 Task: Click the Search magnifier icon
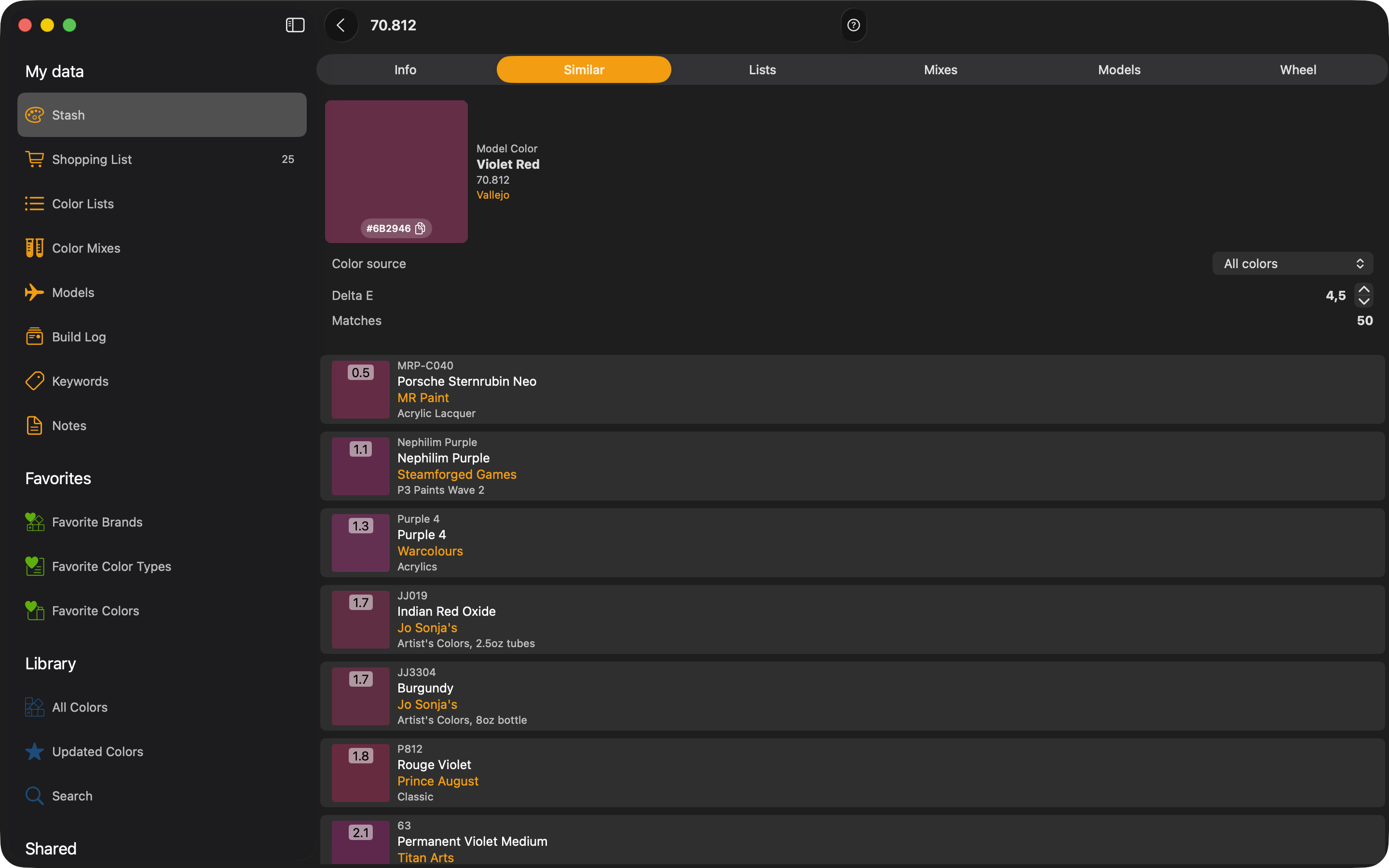click(x=34, y=796)
